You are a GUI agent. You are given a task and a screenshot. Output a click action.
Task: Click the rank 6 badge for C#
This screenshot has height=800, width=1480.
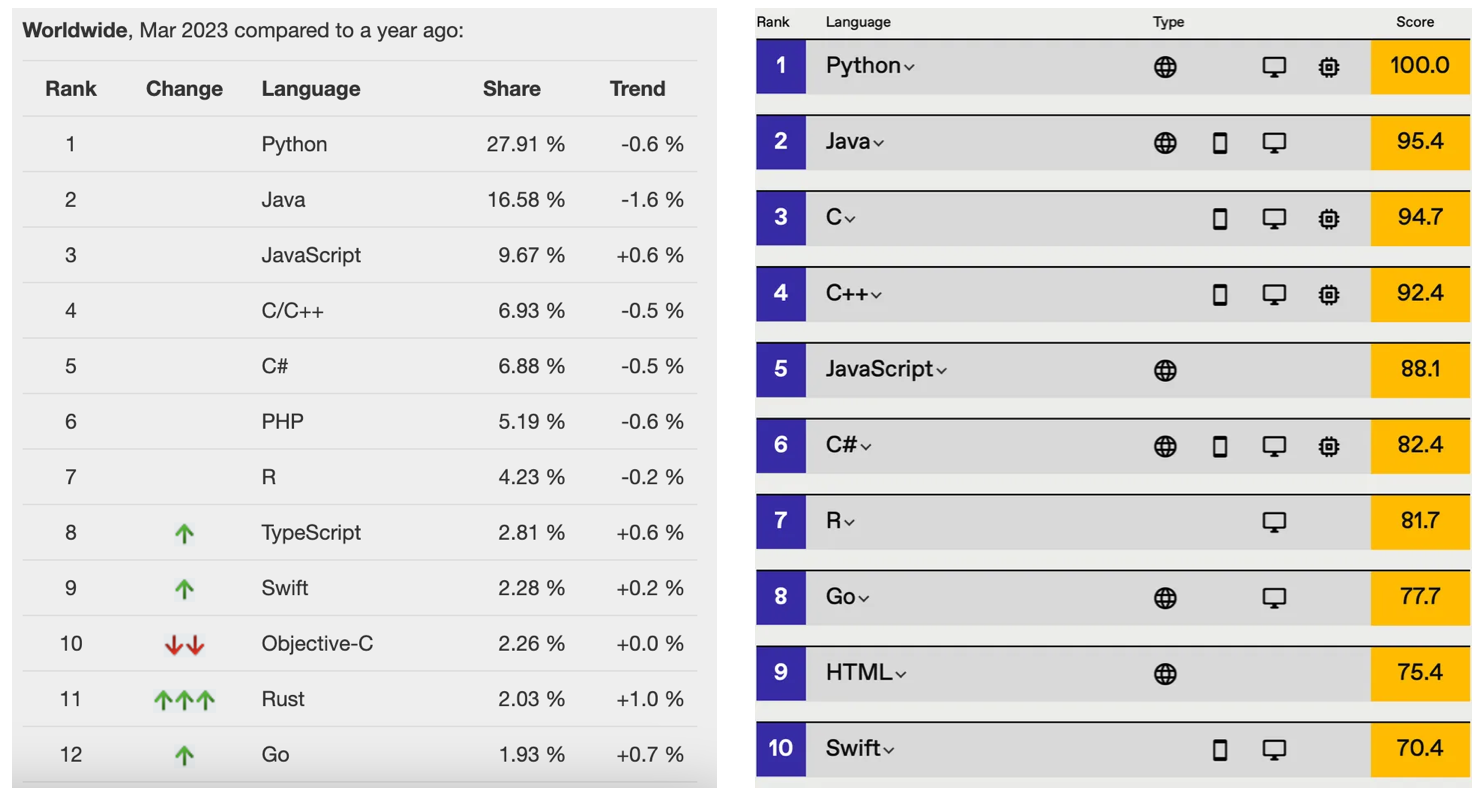[x=780, y=446]
